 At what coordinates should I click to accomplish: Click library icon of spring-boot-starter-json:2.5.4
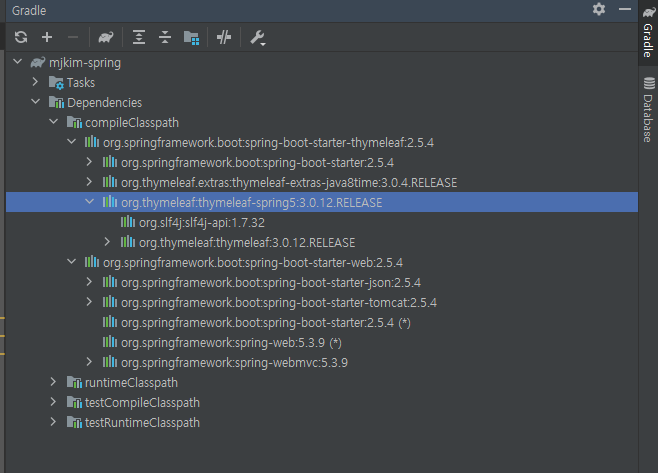(x=110, y=282)
